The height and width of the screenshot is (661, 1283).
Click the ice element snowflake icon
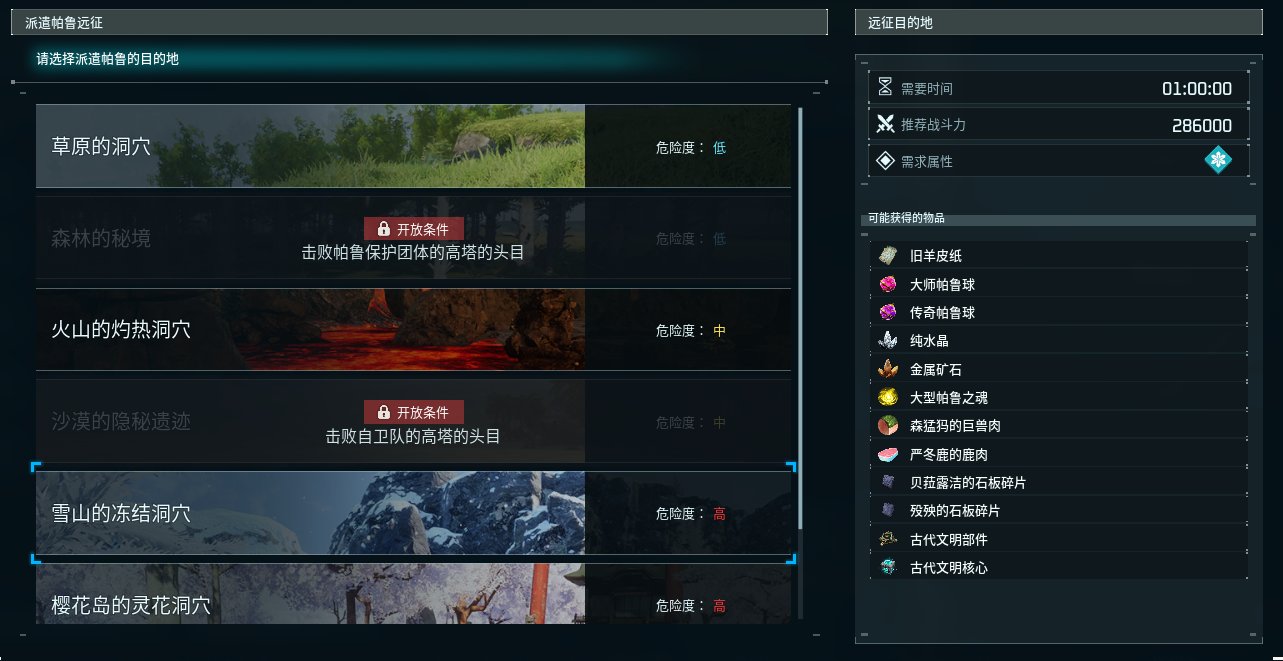1218,160
